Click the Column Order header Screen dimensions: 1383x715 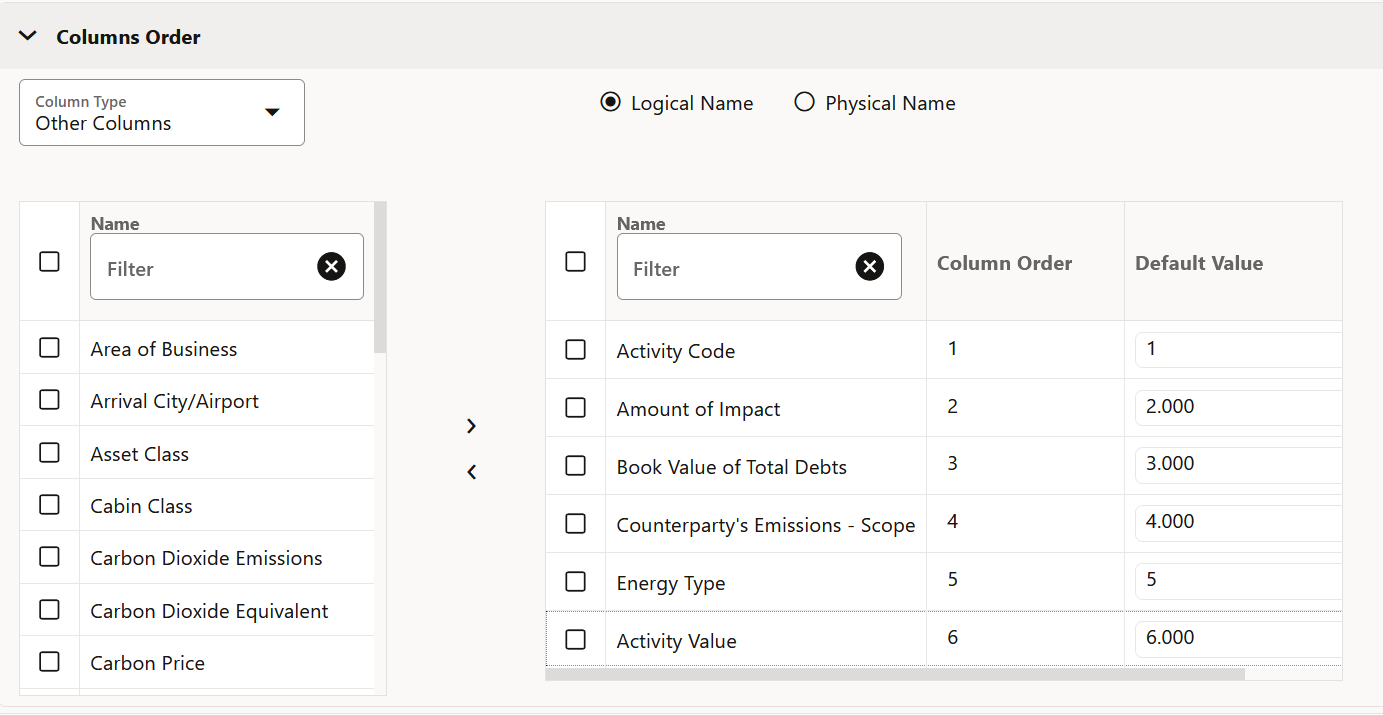pos(1004,263)
